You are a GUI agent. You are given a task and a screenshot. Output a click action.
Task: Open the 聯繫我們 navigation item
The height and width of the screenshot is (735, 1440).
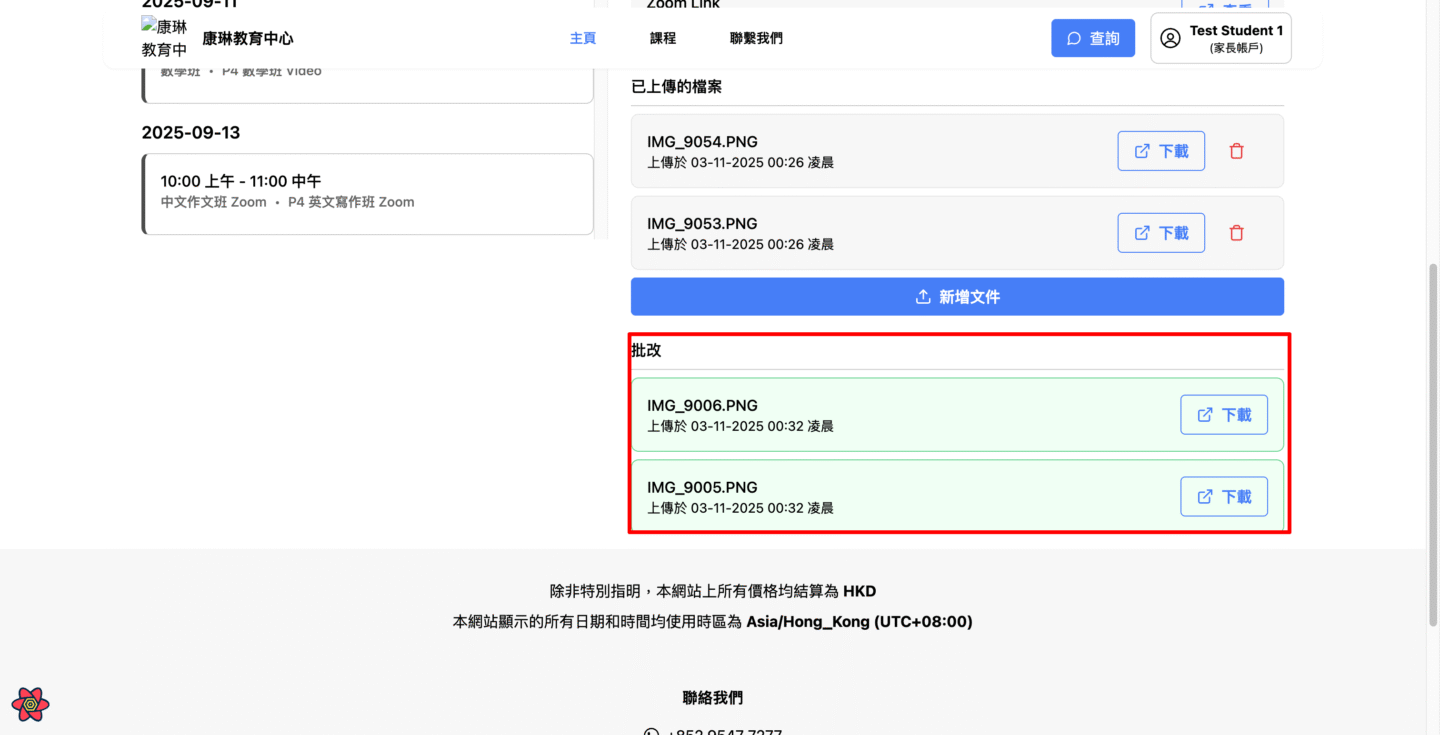(x=756, y=38)
